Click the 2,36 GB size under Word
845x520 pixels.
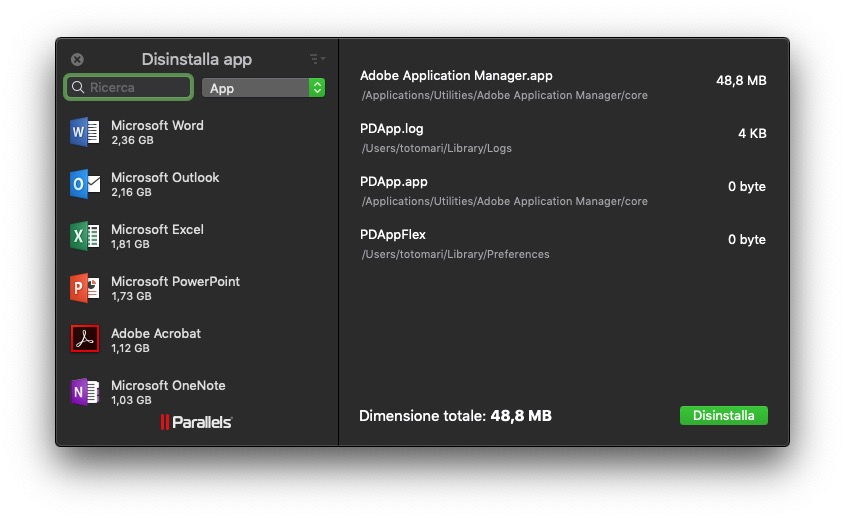(132, 140)
